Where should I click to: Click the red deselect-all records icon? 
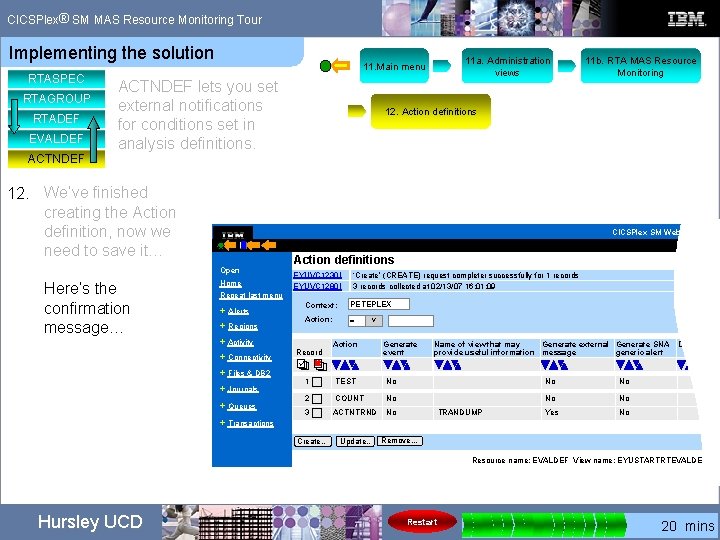(x=320, y=365)
